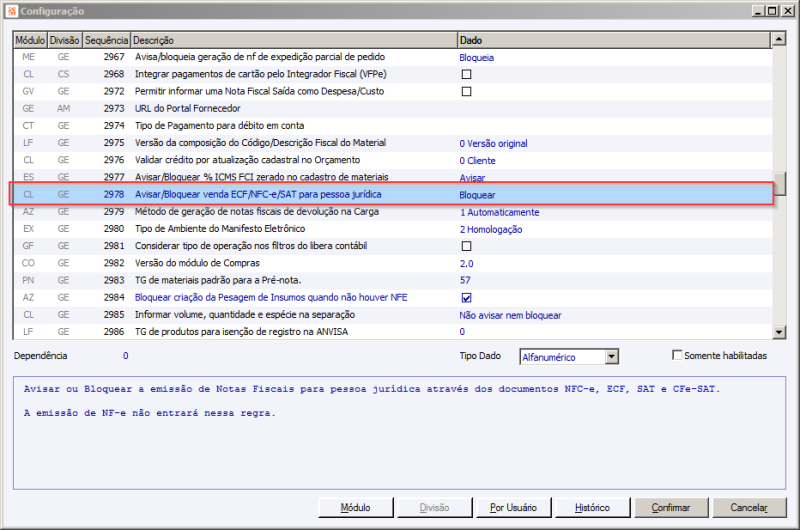The height and width of the screenshot is (530, 800).
Task: Click the '2 Homologação' value
Action: pyautogui.click(x=491, y=230)
